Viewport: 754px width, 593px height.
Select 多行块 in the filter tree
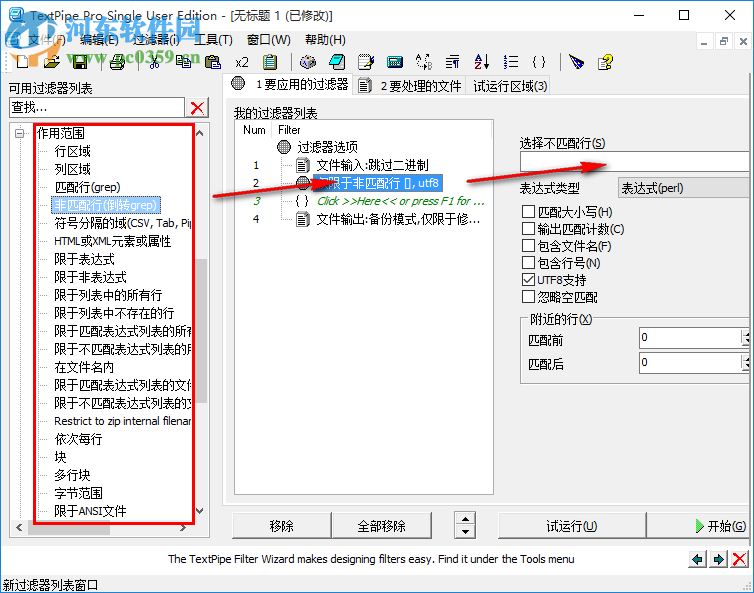pos(72,475)
